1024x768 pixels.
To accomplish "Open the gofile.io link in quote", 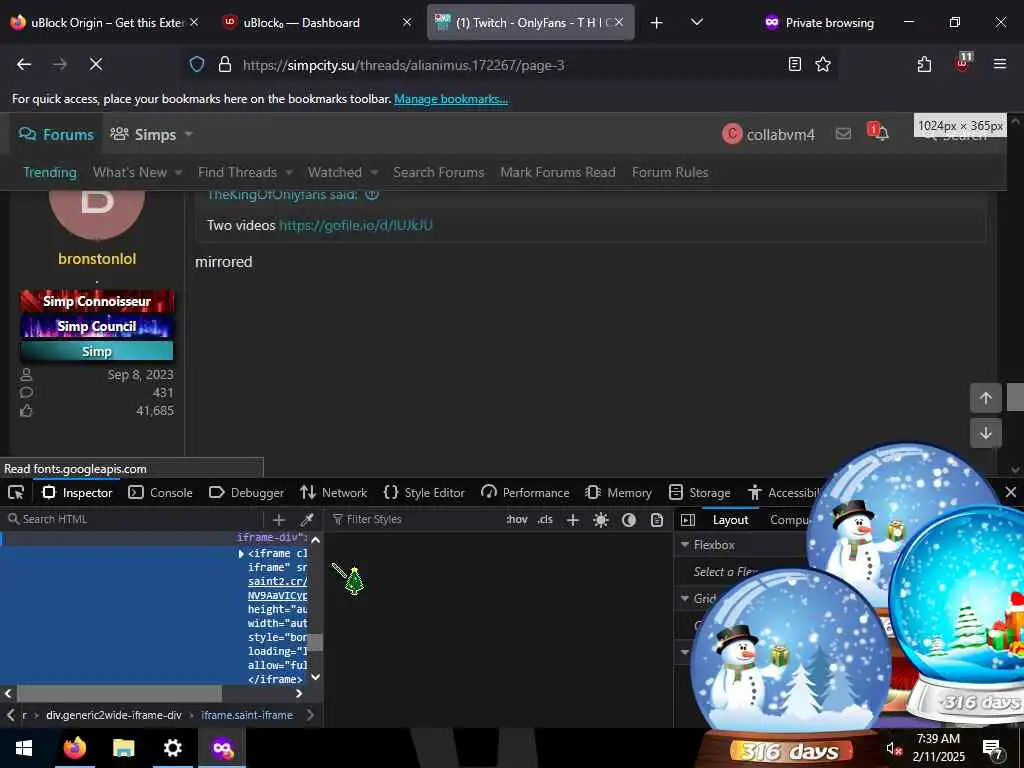I will tap(356, 225).
